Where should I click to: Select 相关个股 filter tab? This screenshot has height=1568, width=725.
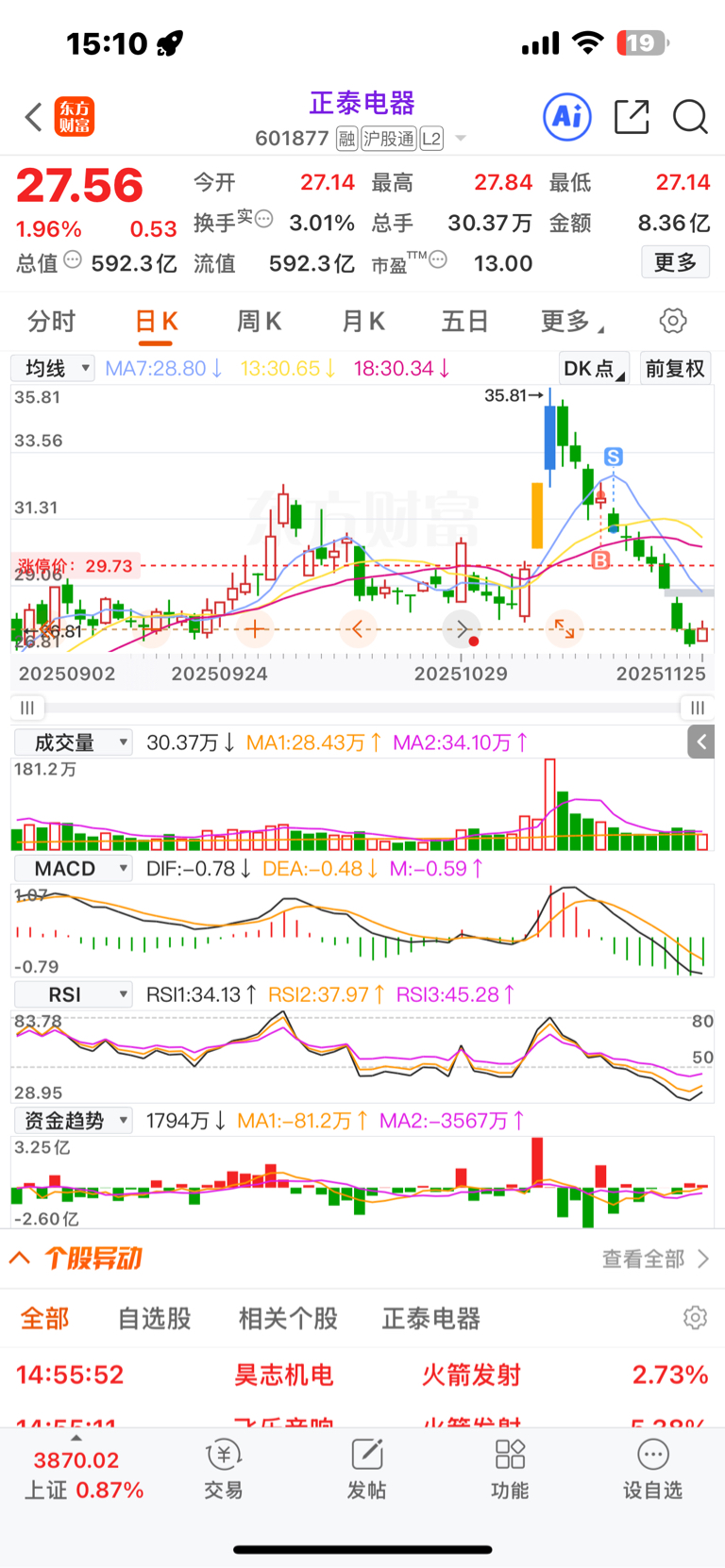pyautogui.click(x=288, y=1318)
